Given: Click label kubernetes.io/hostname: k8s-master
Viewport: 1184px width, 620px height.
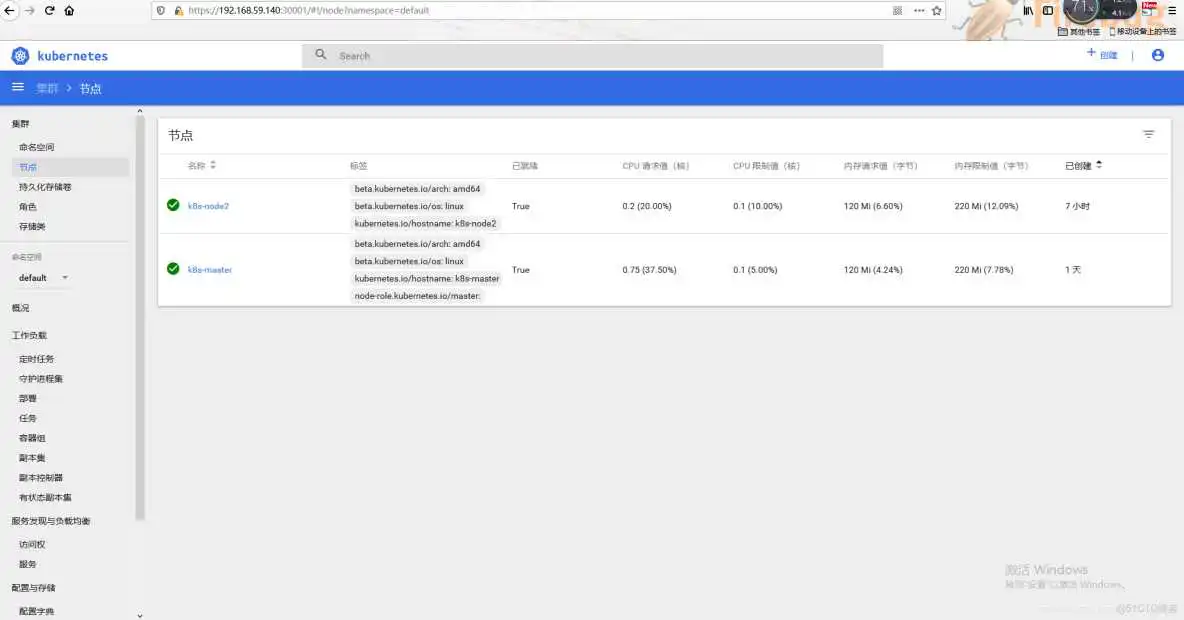Looking at the screenshot, I should coord(427,279).
